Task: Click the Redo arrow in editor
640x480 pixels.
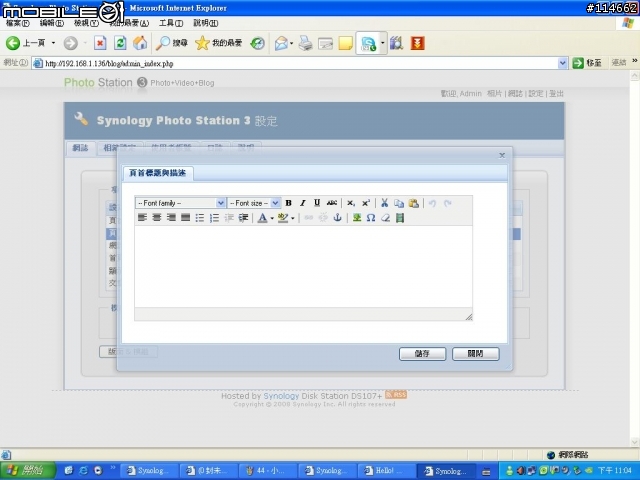Action: 447,203
